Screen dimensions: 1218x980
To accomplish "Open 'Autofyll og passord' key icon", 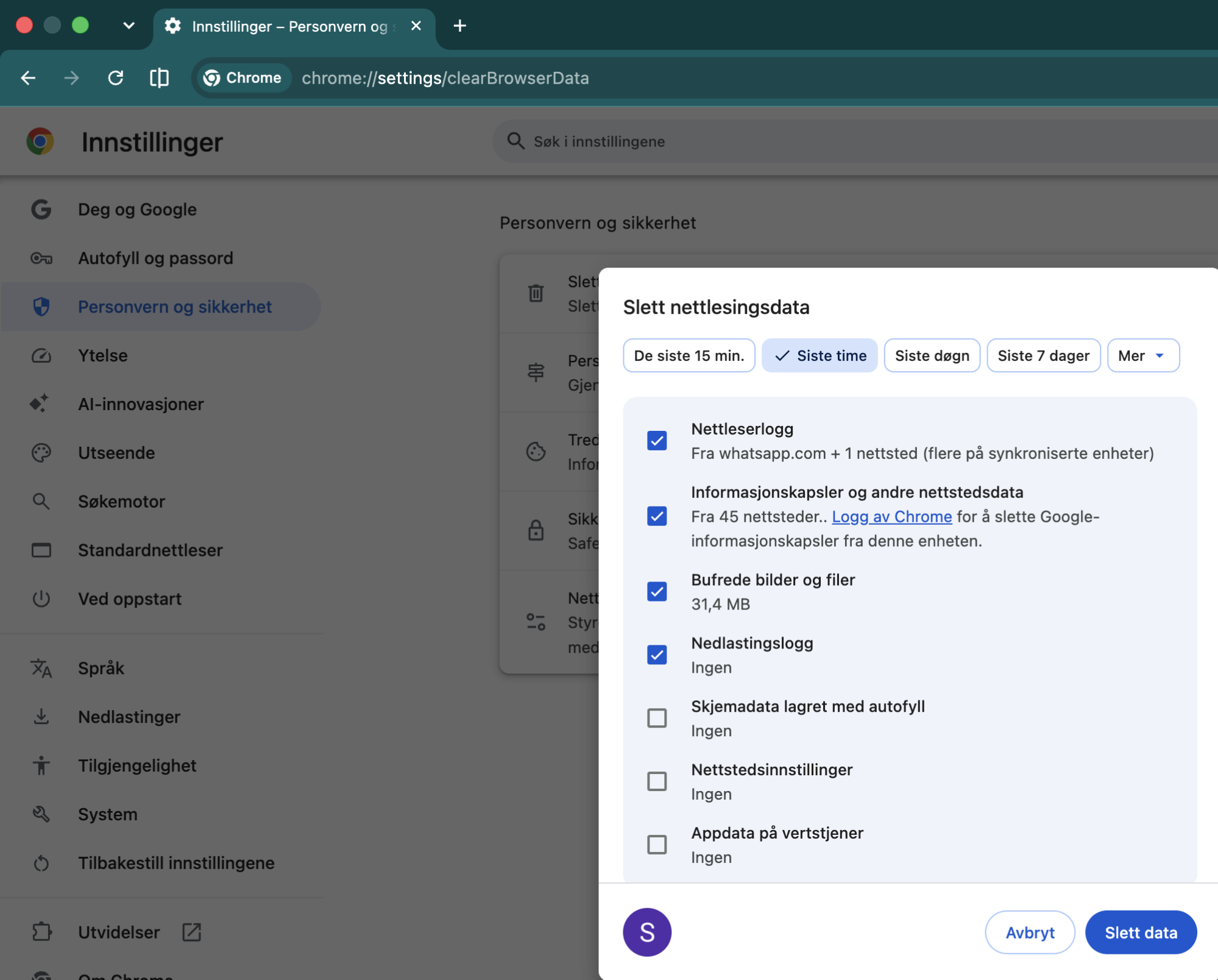I will click(41, 258).
